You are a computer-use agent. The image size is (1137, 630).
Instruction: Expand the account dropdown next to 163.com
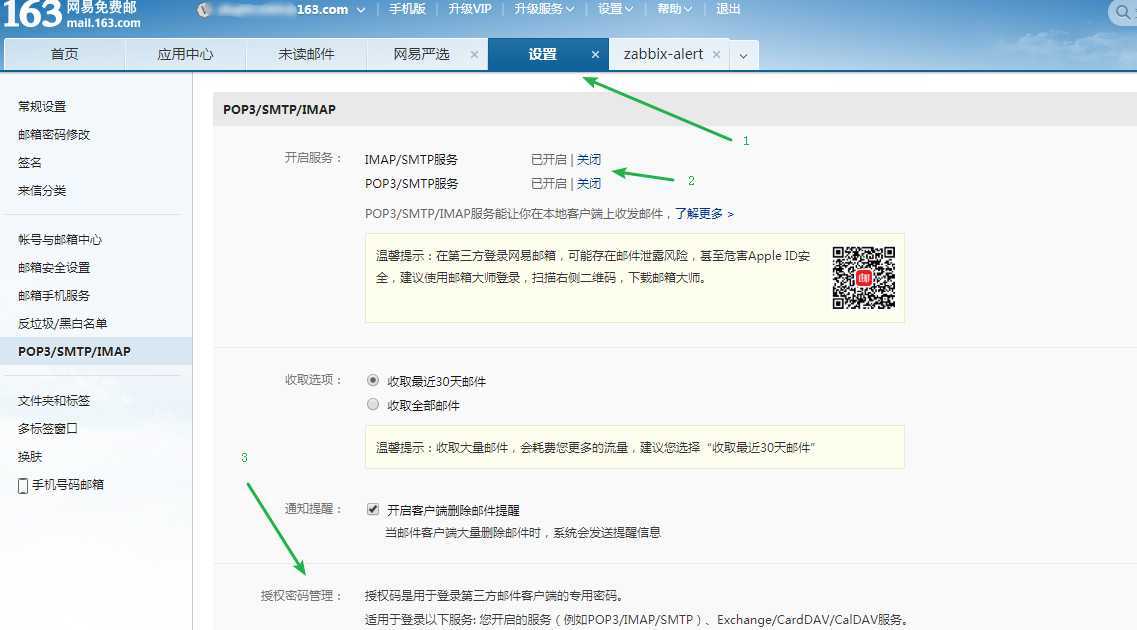pyautogui.click(x=360, y=9)
